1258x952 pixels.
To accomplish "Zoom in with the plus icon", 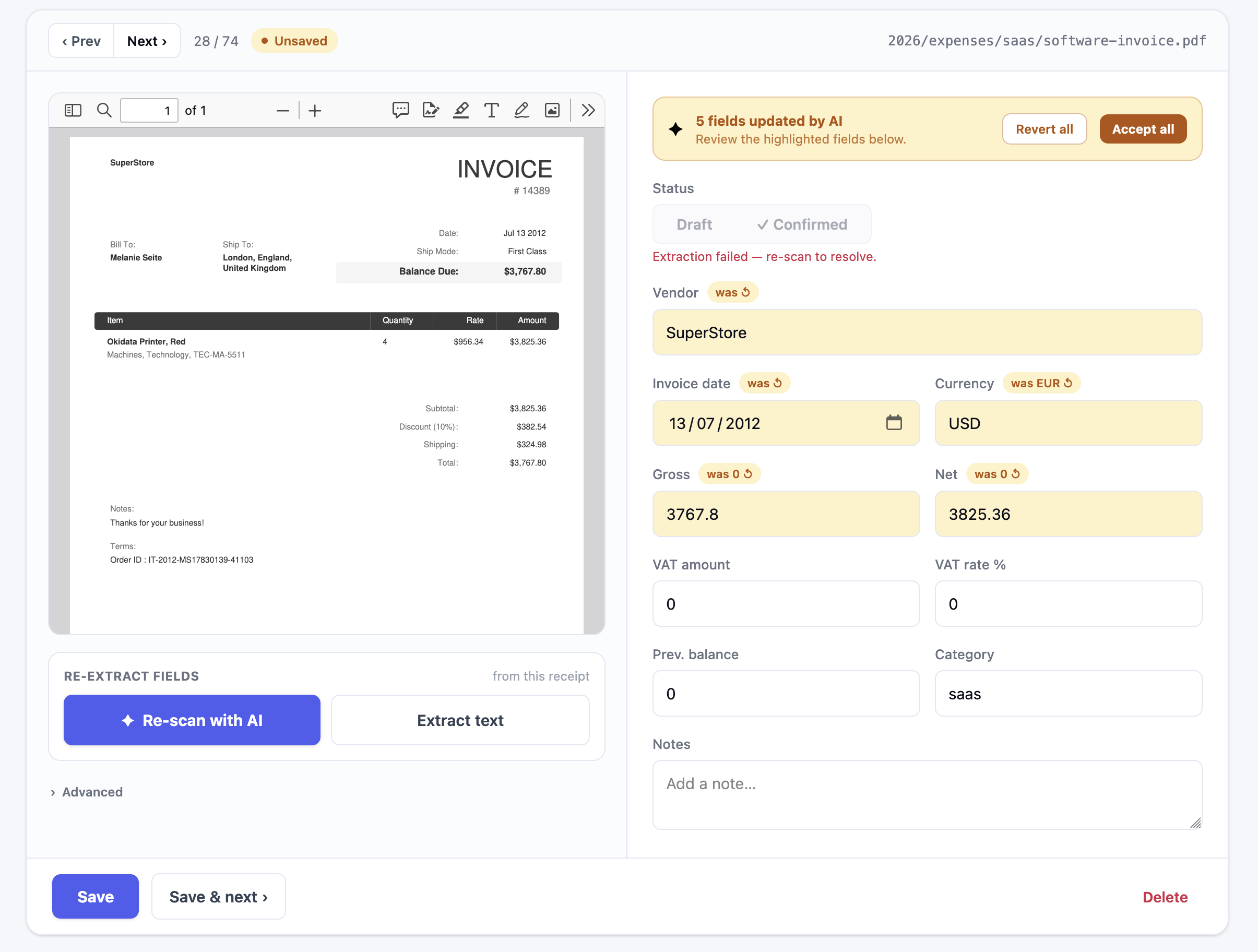I will [315, 110].
